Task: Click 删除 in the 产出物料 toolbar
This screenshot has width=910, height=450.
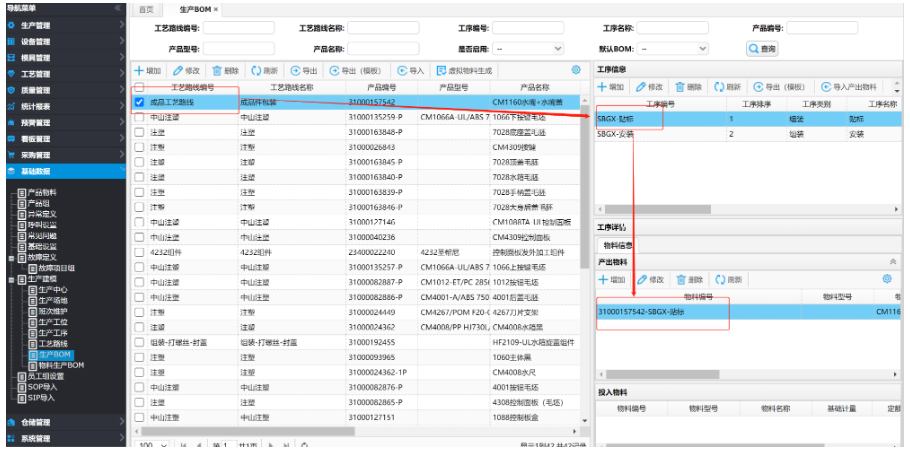Action: coord(689,279)
